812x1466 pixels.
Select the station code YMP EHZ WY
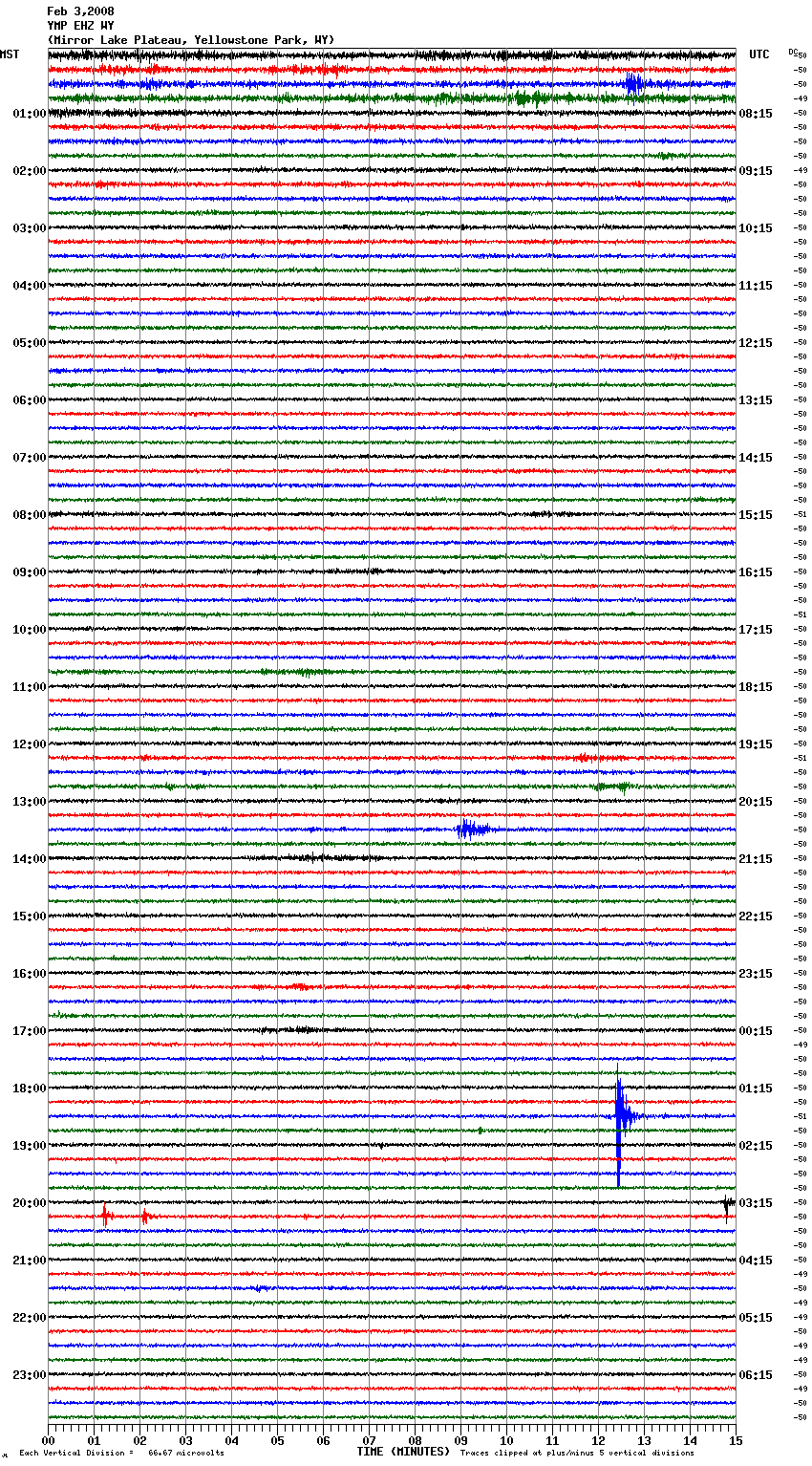pyautogui.click(x=80, y=26)
